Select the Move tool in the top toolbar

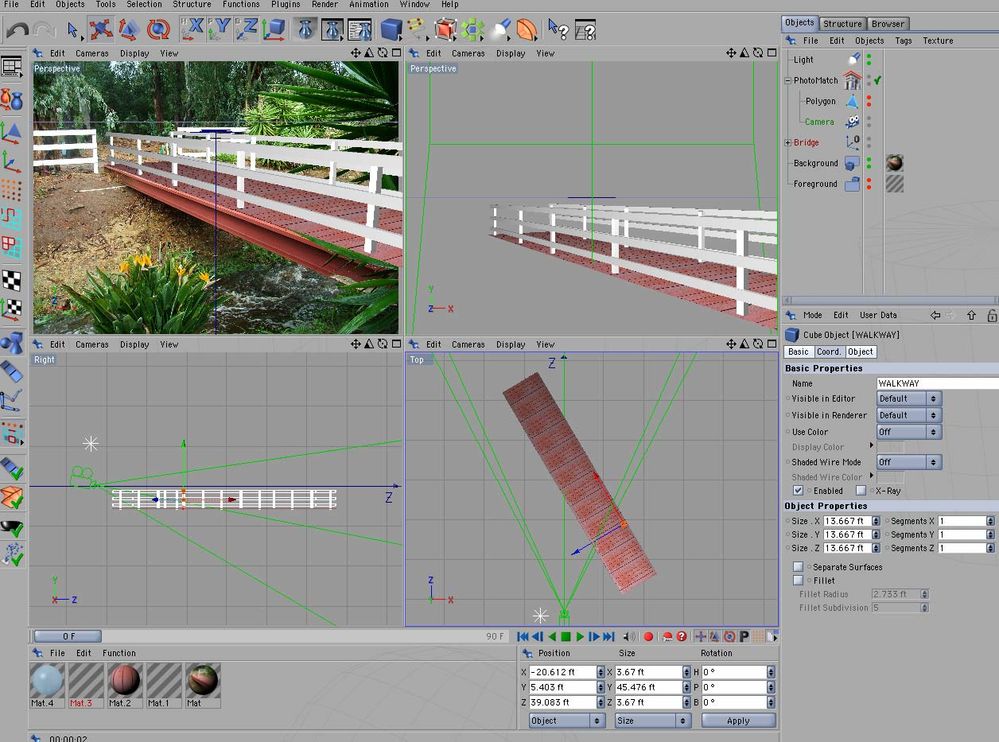[100, 30]
